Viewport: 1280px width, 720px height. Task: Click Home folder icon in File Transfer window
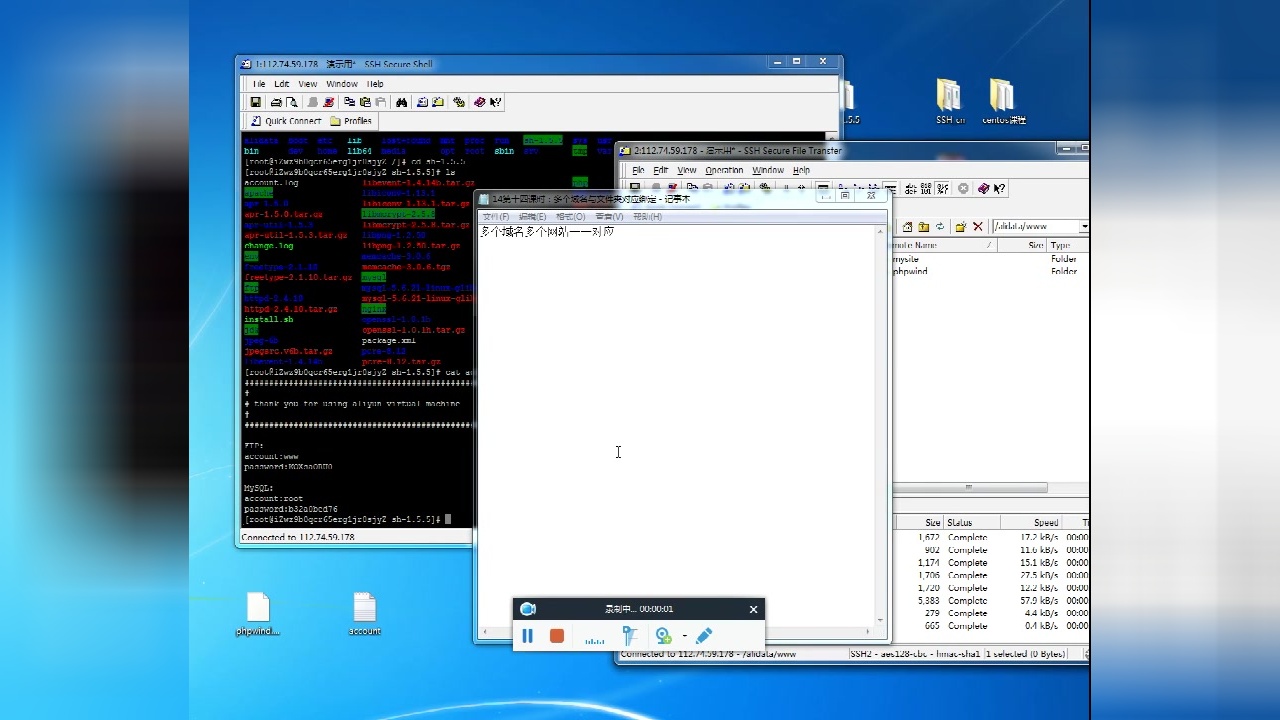(x=908, y=227)
